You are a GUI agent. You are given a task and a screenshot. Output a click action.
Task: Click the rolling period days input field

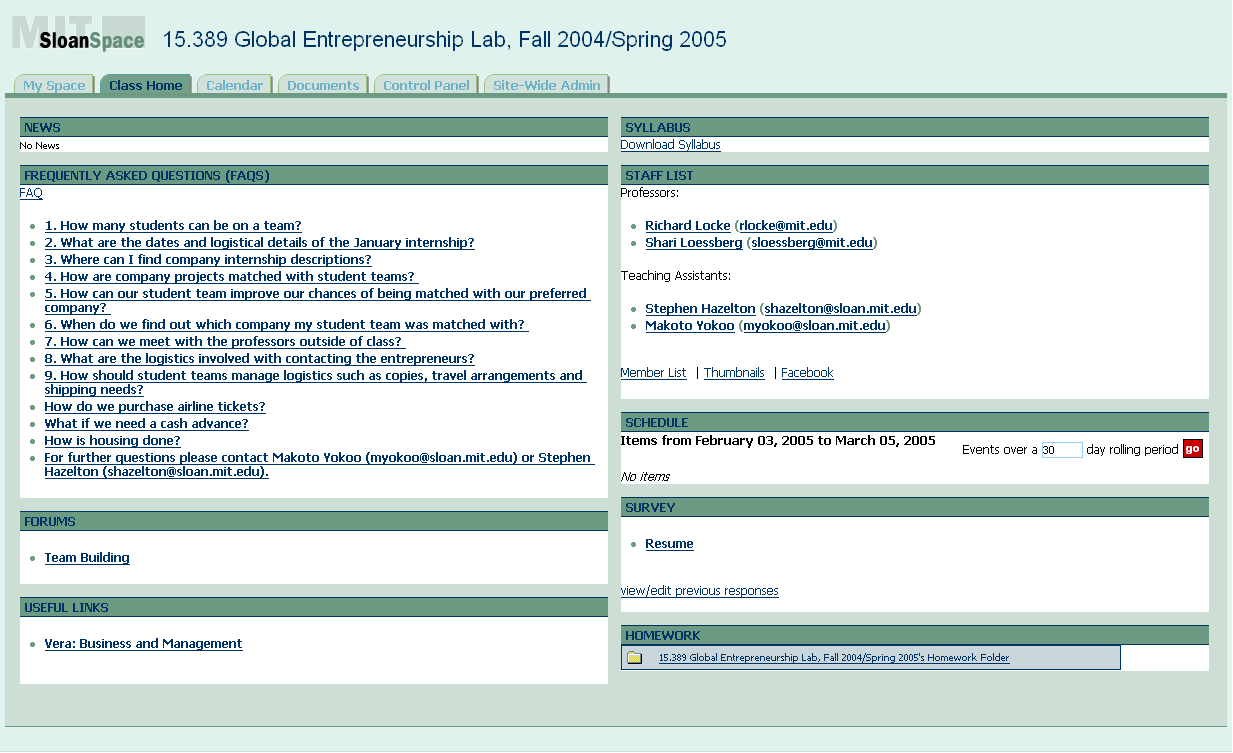(x=1061, y=450)
